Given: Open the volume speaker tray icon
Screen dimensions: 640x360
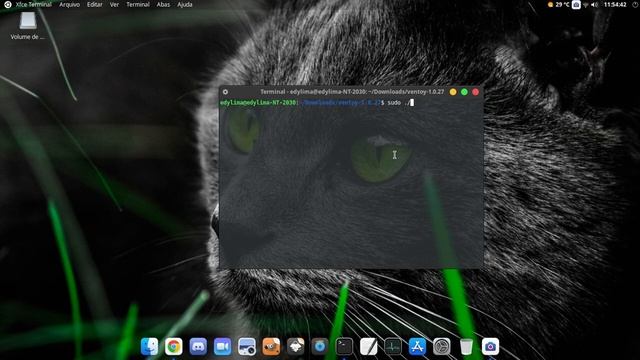Looking at the screenshot, I should [595, 5].
